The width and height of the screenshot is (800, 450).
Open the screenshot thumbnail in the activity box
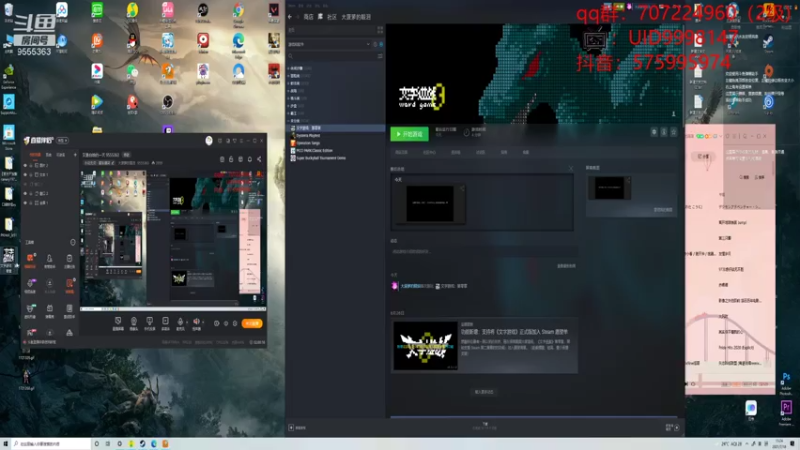[430, 203]
